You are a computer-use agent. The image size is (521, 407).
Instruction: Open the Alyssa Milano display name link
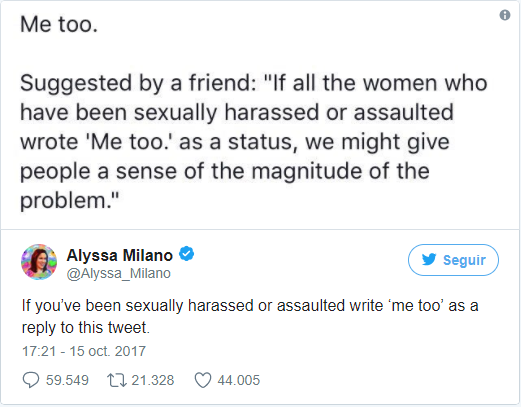tap(120, 255)
